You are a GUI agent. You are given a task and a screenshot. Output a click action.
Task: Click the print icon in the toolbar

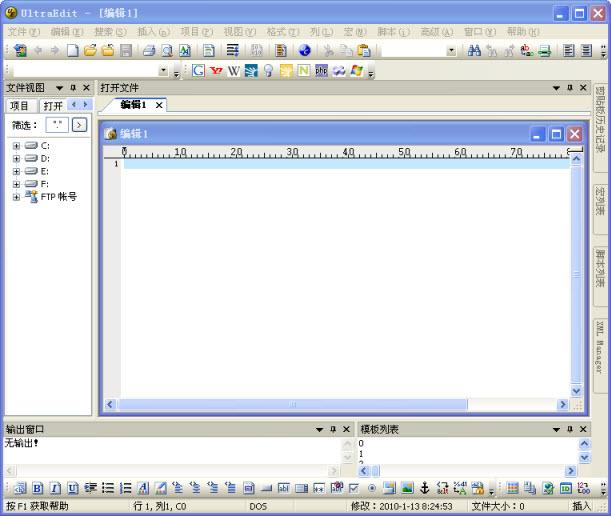coord(149,51)
